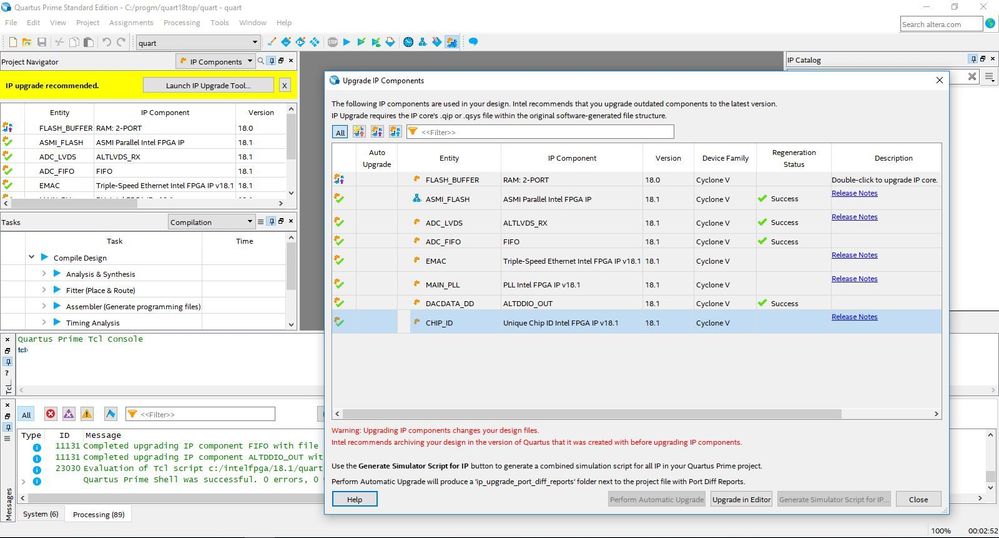999x538 pixels.
Task: Open the Tools menu
Action: point(219,22)
